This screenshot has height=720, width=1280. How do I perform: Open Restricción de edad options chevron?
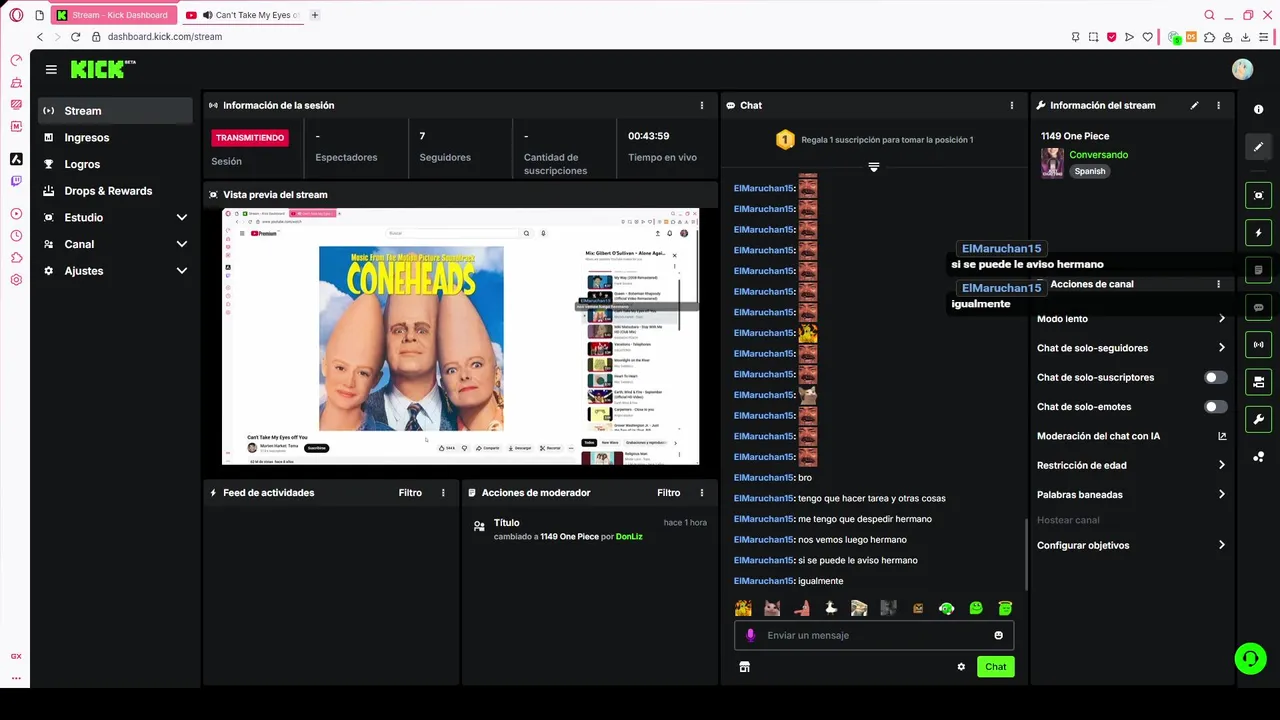click(x=1221, y=465)
